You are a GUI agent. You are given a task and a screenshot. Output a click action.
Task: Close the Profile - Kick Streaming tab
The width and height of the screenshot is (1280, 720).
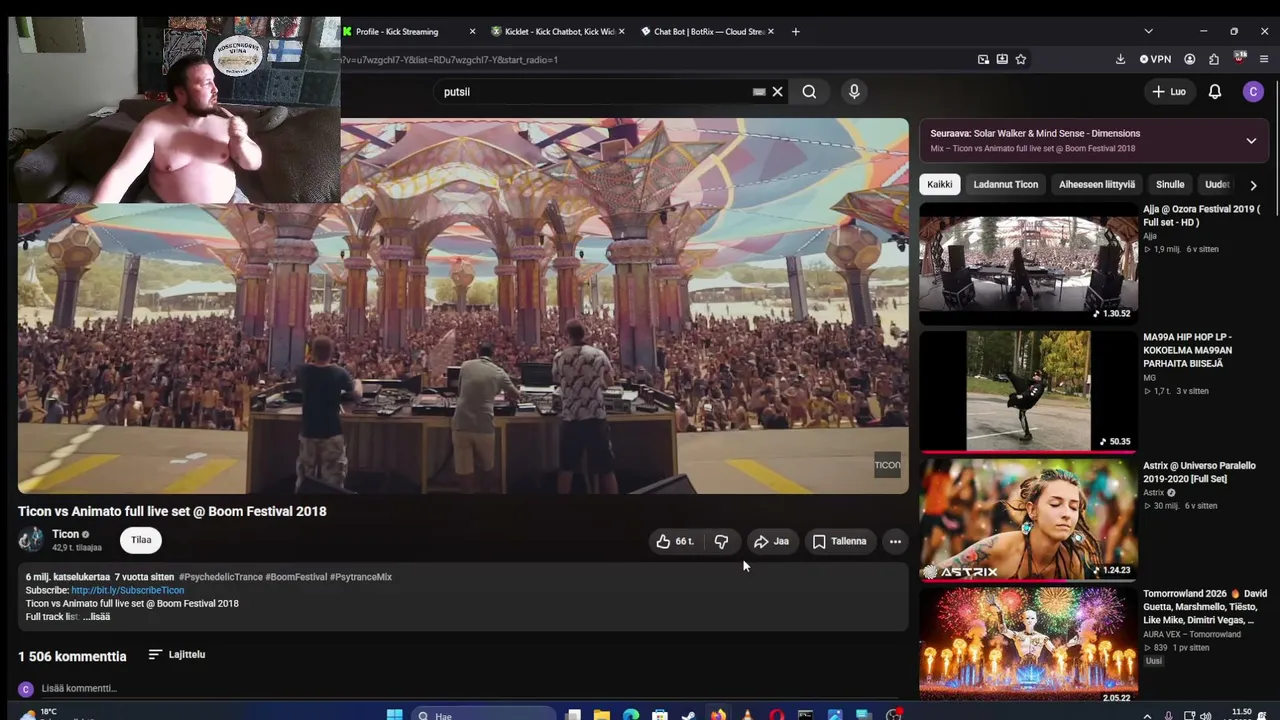[472, 31]
